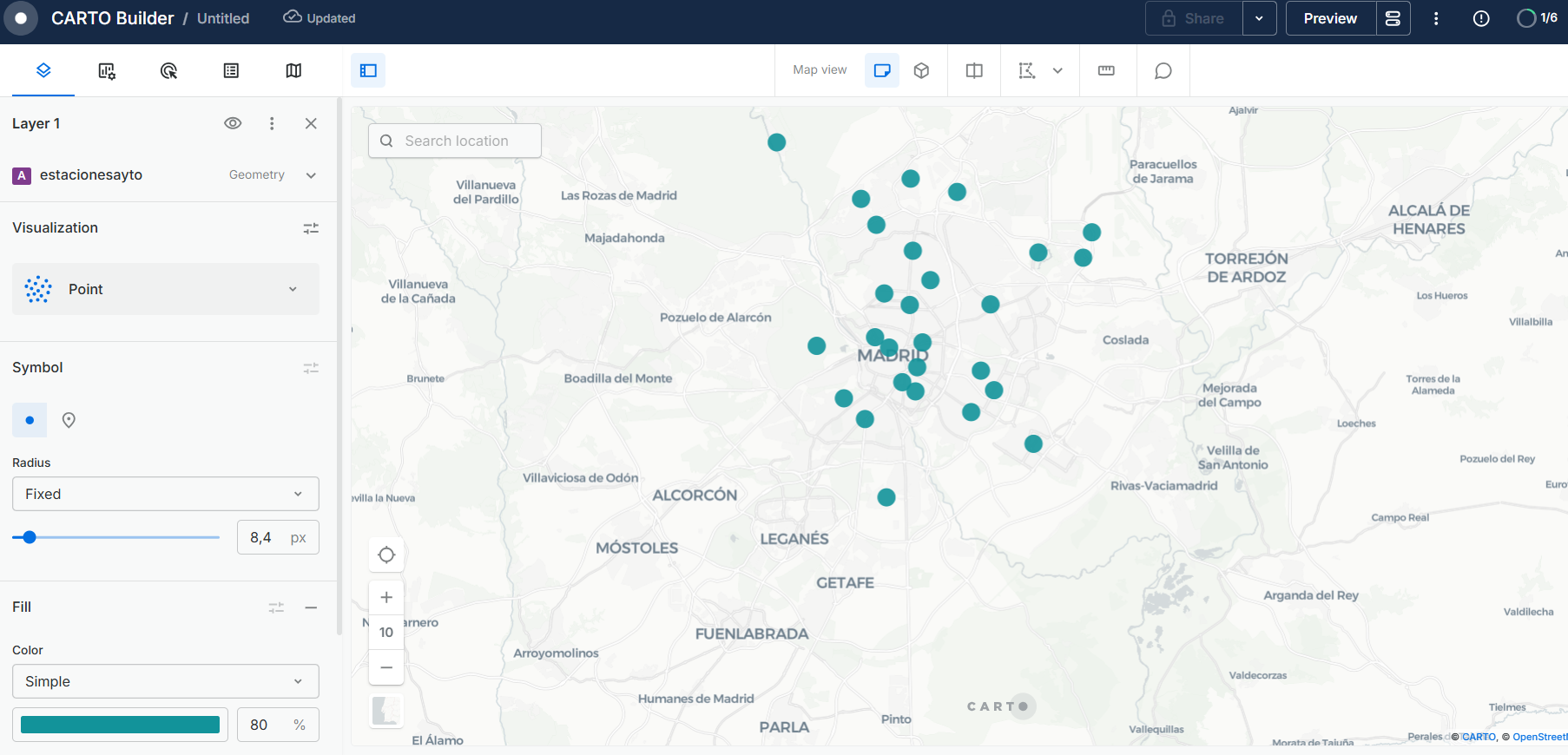The width and height of the screenshot is (1568, 755).
Task: Expand the Simple color mode dropdown
Action: [x=166, y=681]
